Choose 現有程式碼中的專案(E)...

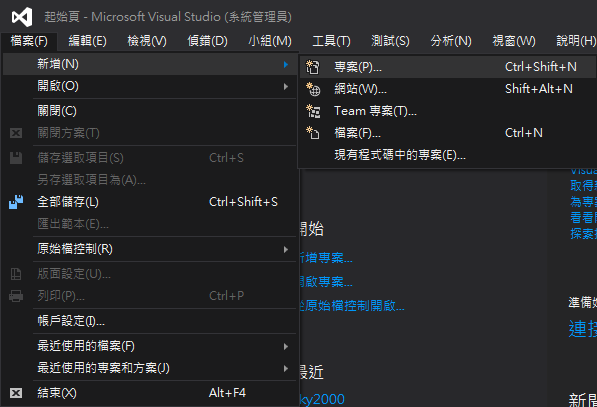click(447, 155)
